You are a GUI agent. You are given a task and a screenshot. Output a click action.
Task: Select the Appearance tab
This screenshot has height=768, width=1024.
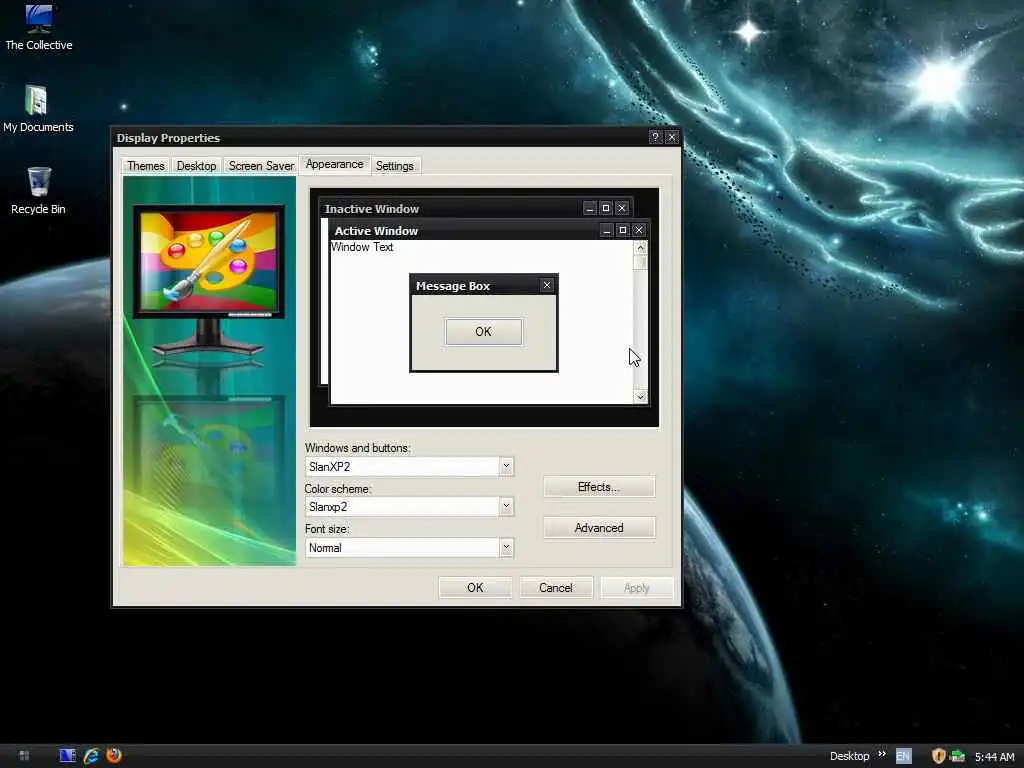pos(334,165)
